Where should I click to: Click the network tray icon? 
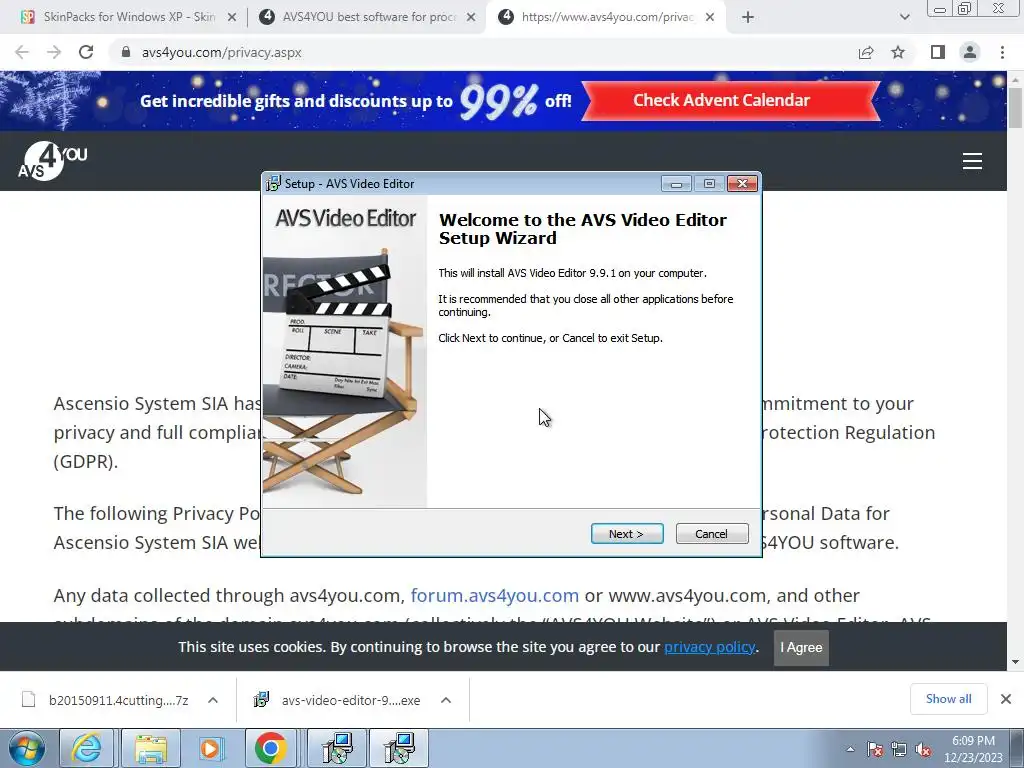pos(899,750)
